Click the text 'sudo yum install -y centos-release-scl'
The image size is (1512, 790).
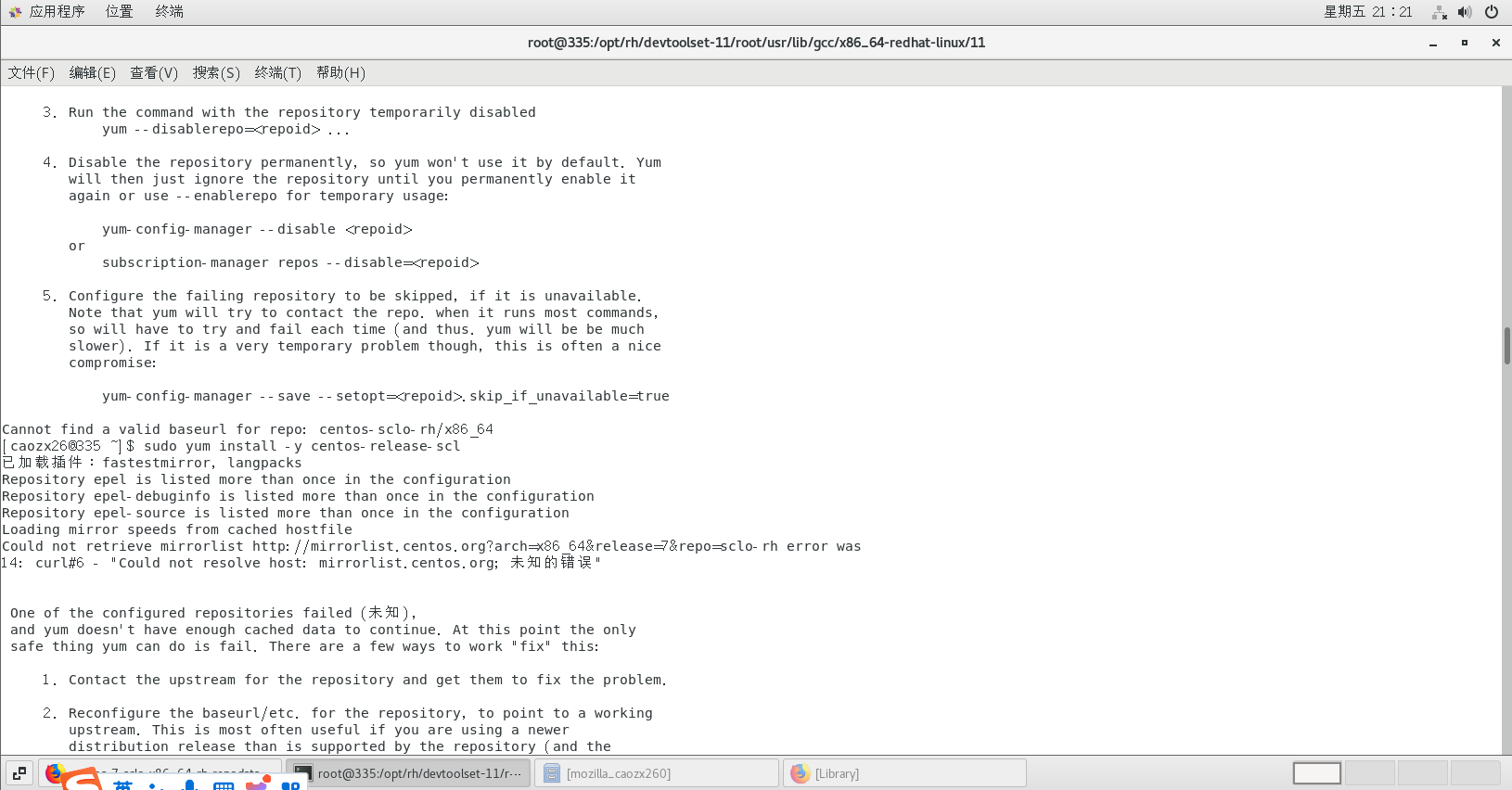[301, 446]
